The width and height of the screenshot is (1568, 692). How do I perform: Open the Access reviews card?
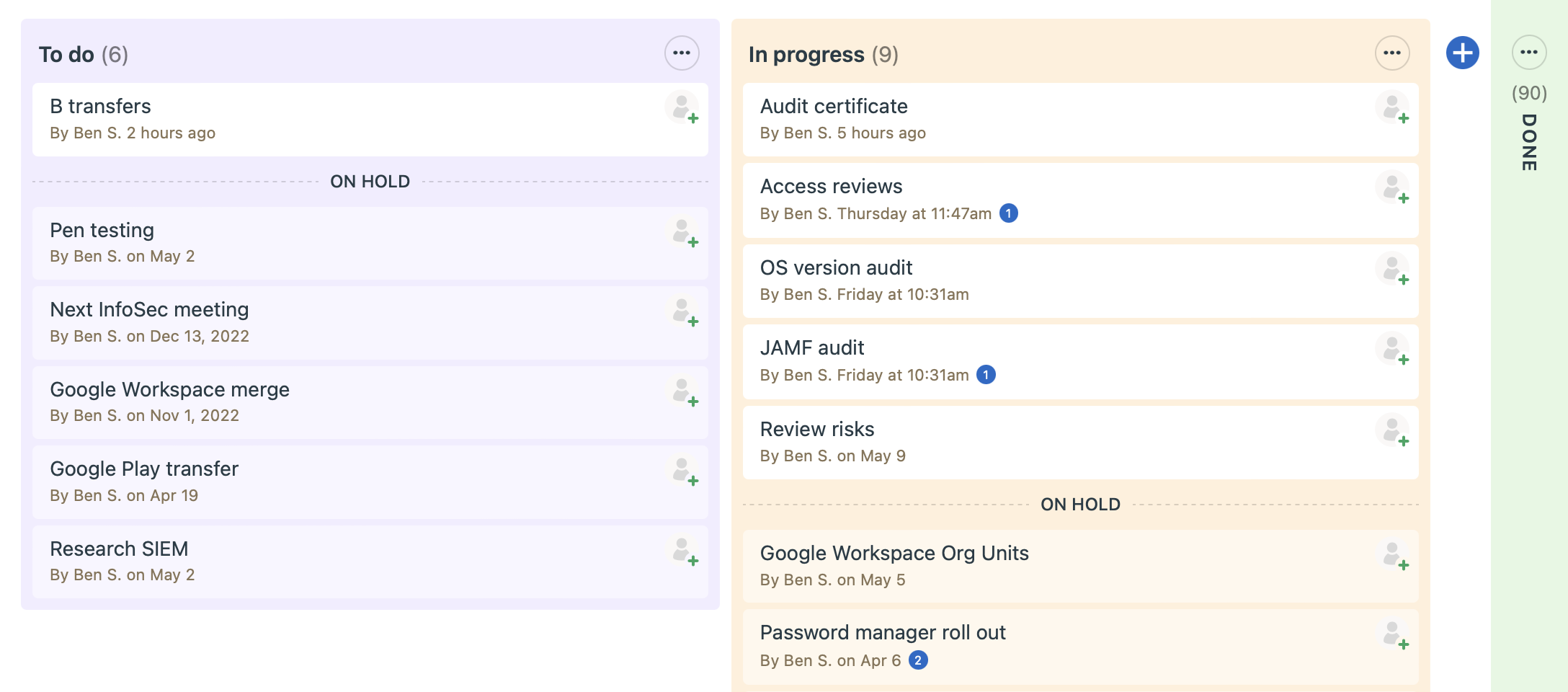coord(831,187)
